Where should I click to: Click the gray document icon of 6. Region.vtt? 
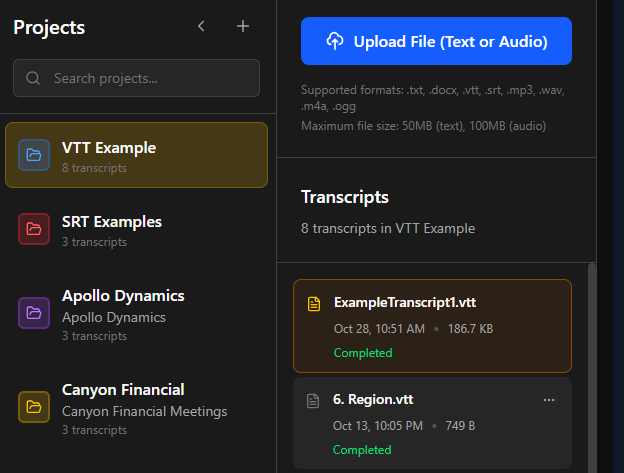point(313,401)
